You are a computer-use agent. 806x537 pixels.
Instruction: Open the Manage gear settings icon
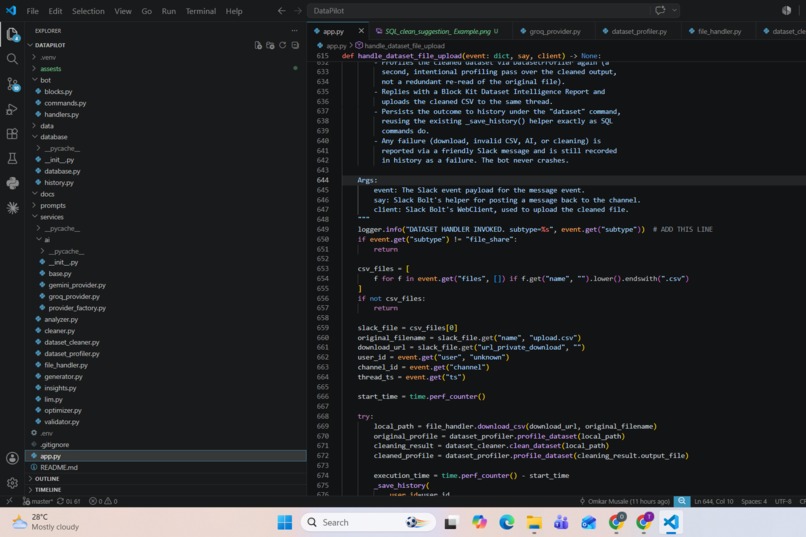point(12,483)
